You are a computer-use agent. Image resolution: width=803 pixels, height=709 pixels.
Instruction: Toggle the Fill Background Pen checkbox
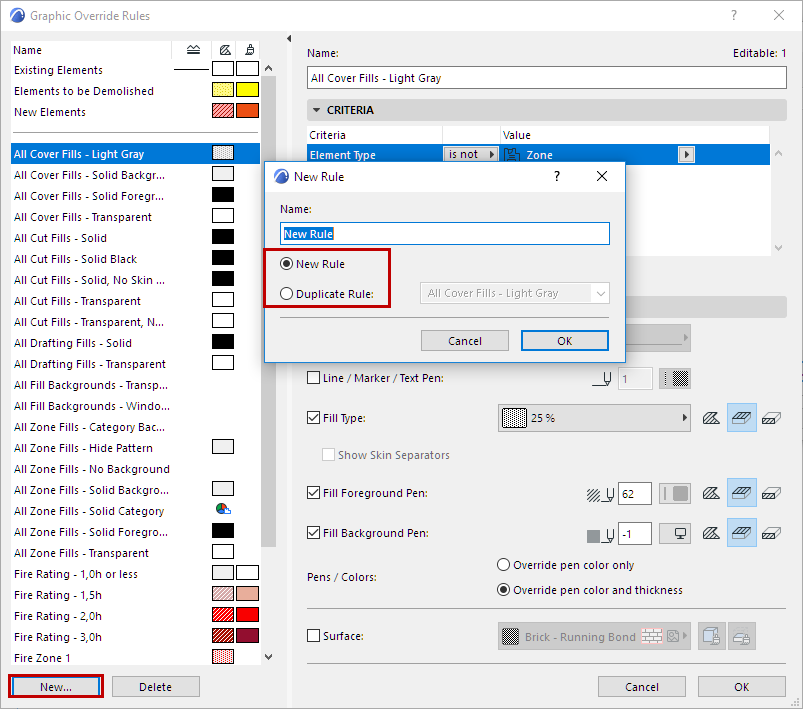click(x=313, y=533)
